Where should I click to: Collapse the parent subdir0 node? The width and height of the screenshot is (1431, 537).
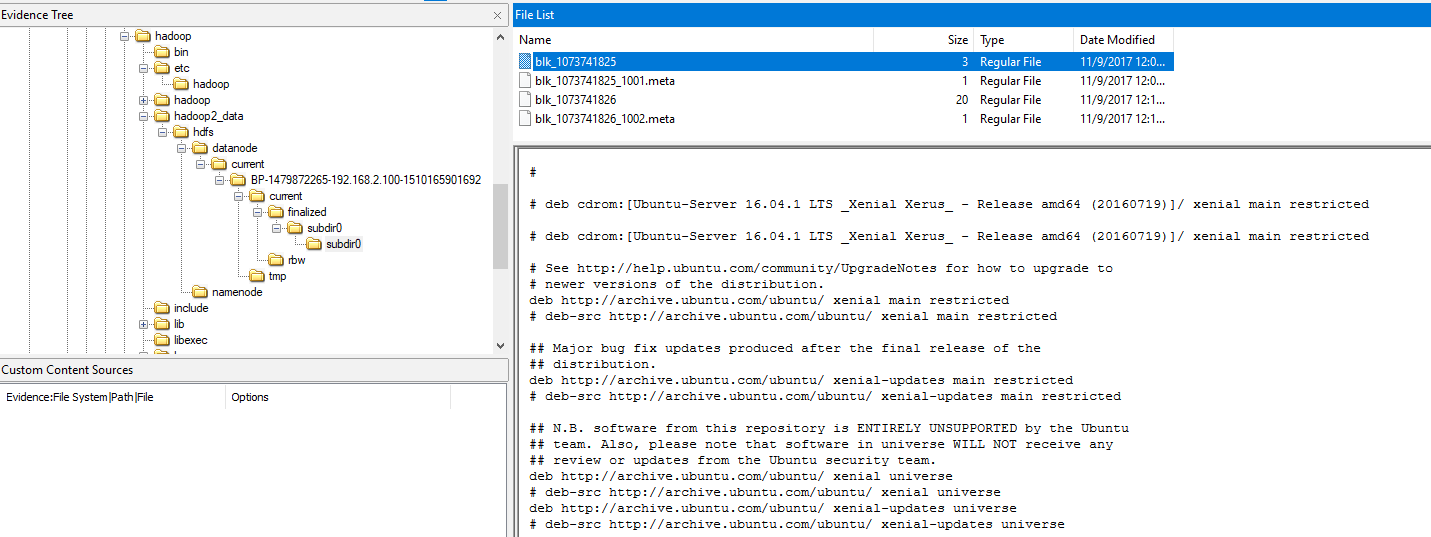tap(277, 228)
